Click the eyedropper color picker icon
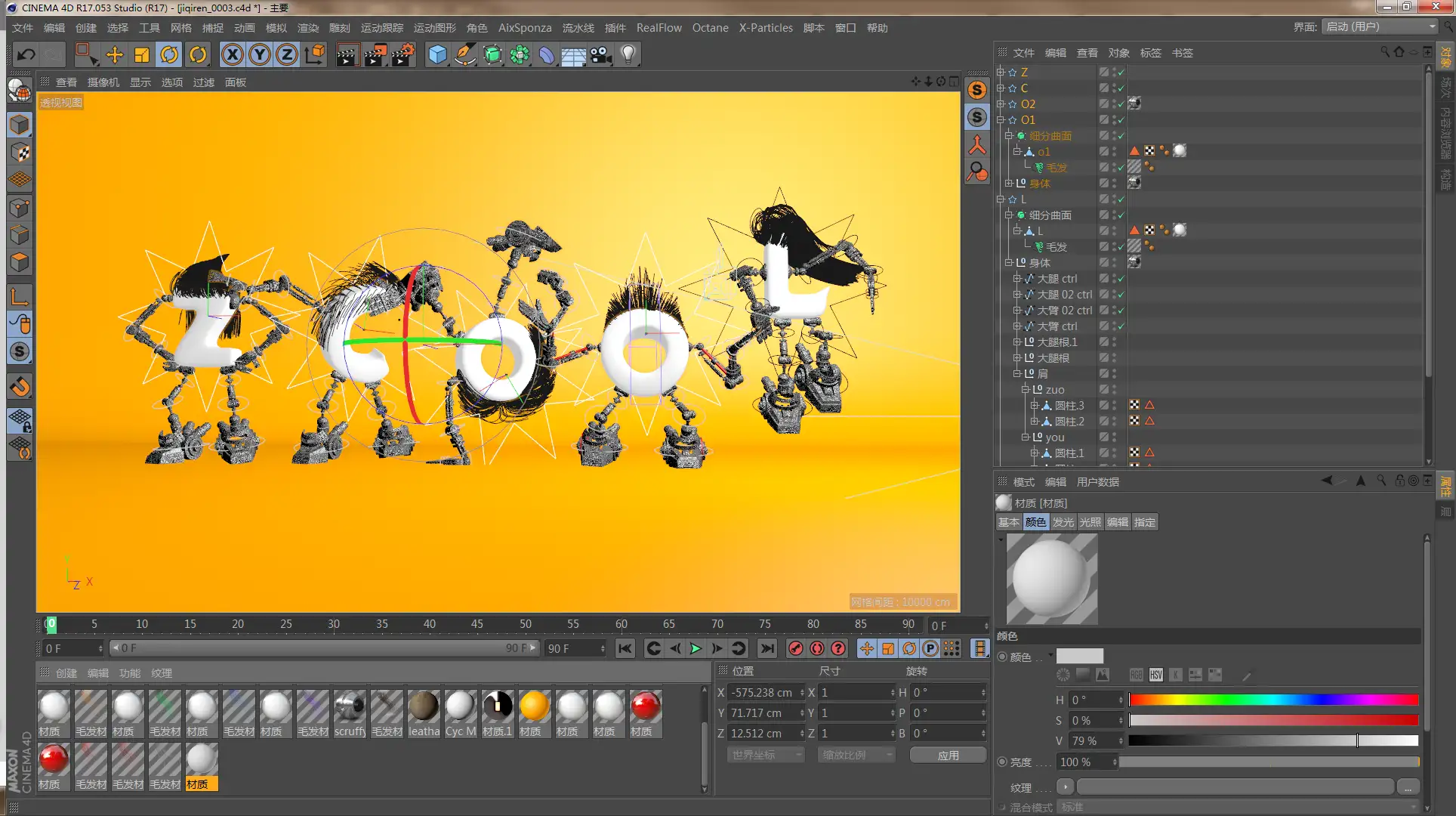1456x816 pixels. pos(1247,675)
